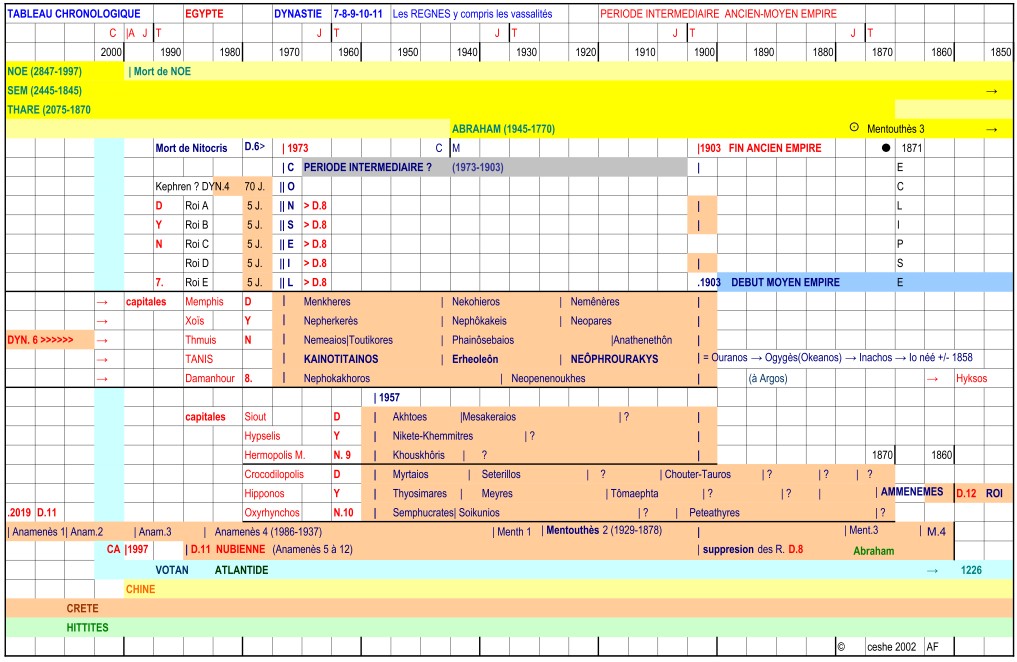Select the "Neopares" king name

click(x=591, y=321)
